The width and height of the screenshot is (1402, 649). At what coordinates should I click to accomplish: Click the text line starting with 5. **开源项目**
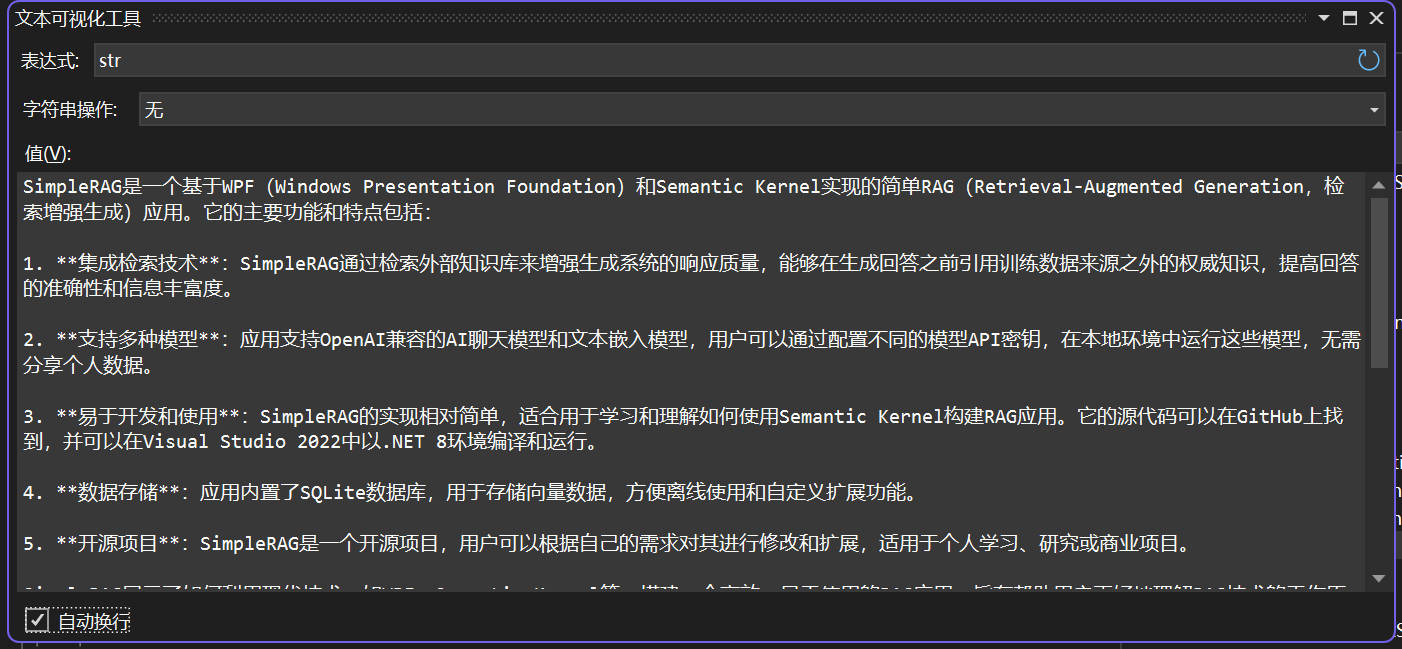(x=607, y=545)
